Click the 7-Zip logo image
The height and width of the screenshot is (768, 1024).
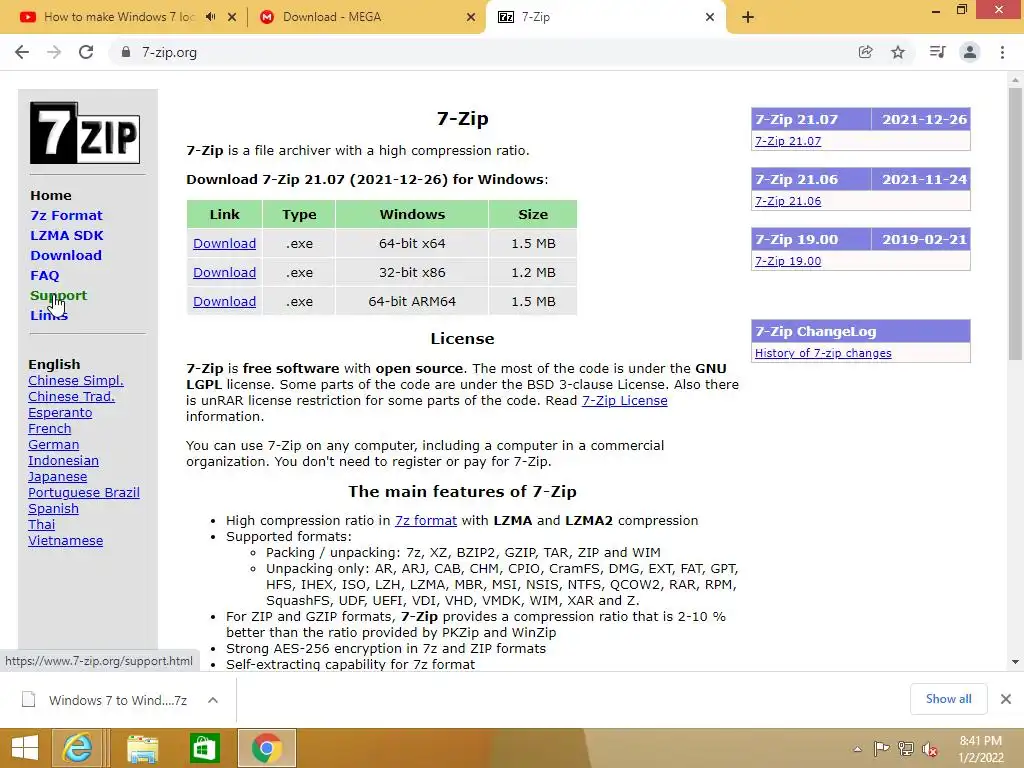(x=85, y=133)
